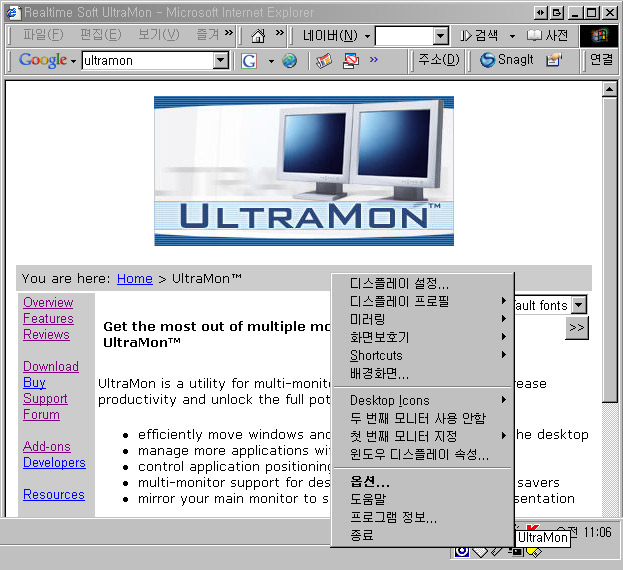The height and width of the screenshot is (570, 623).
Task: Open the Reviews link
Action: click(x=46, y=334)
